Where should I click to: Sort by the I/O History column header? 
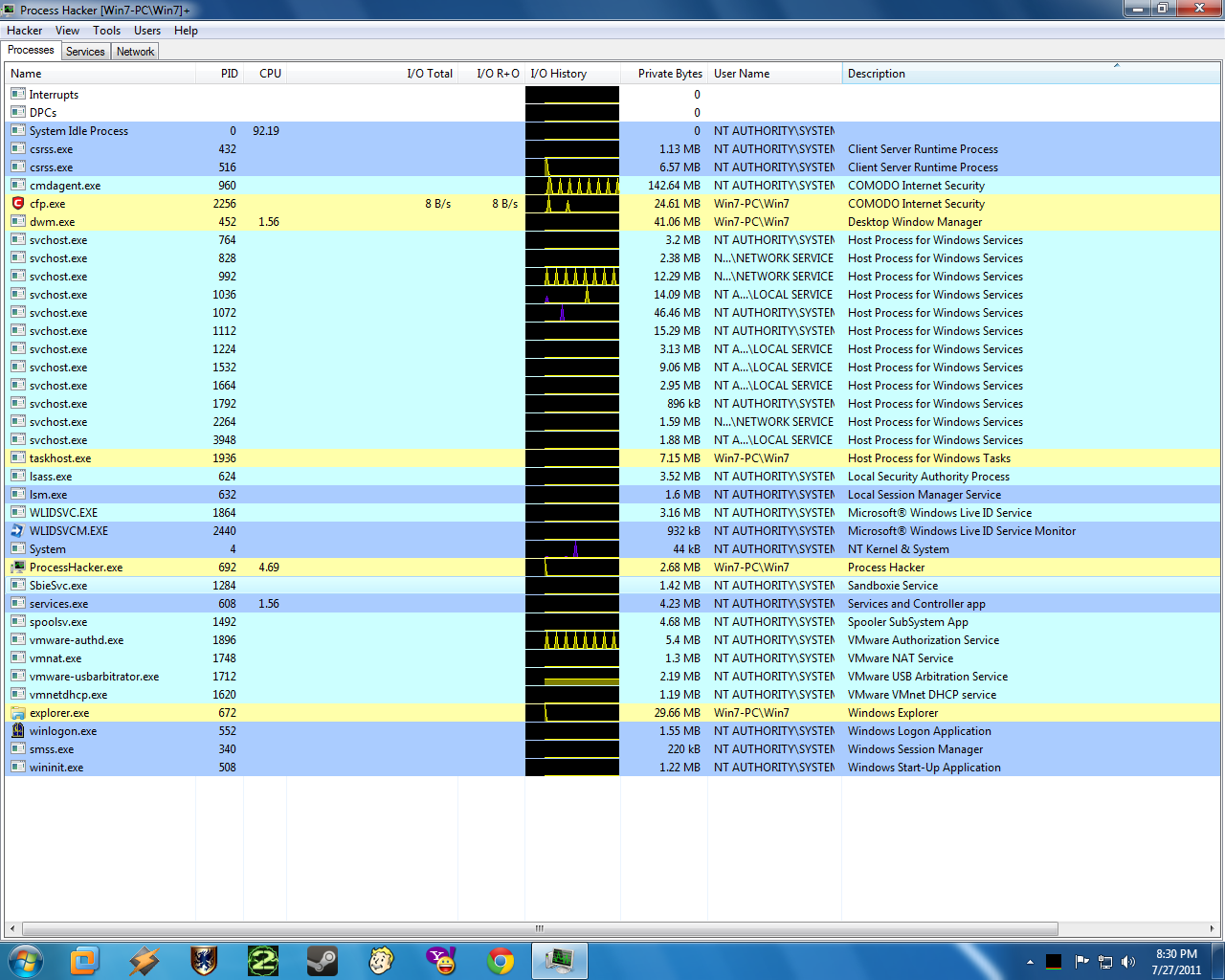coord(572,74)
